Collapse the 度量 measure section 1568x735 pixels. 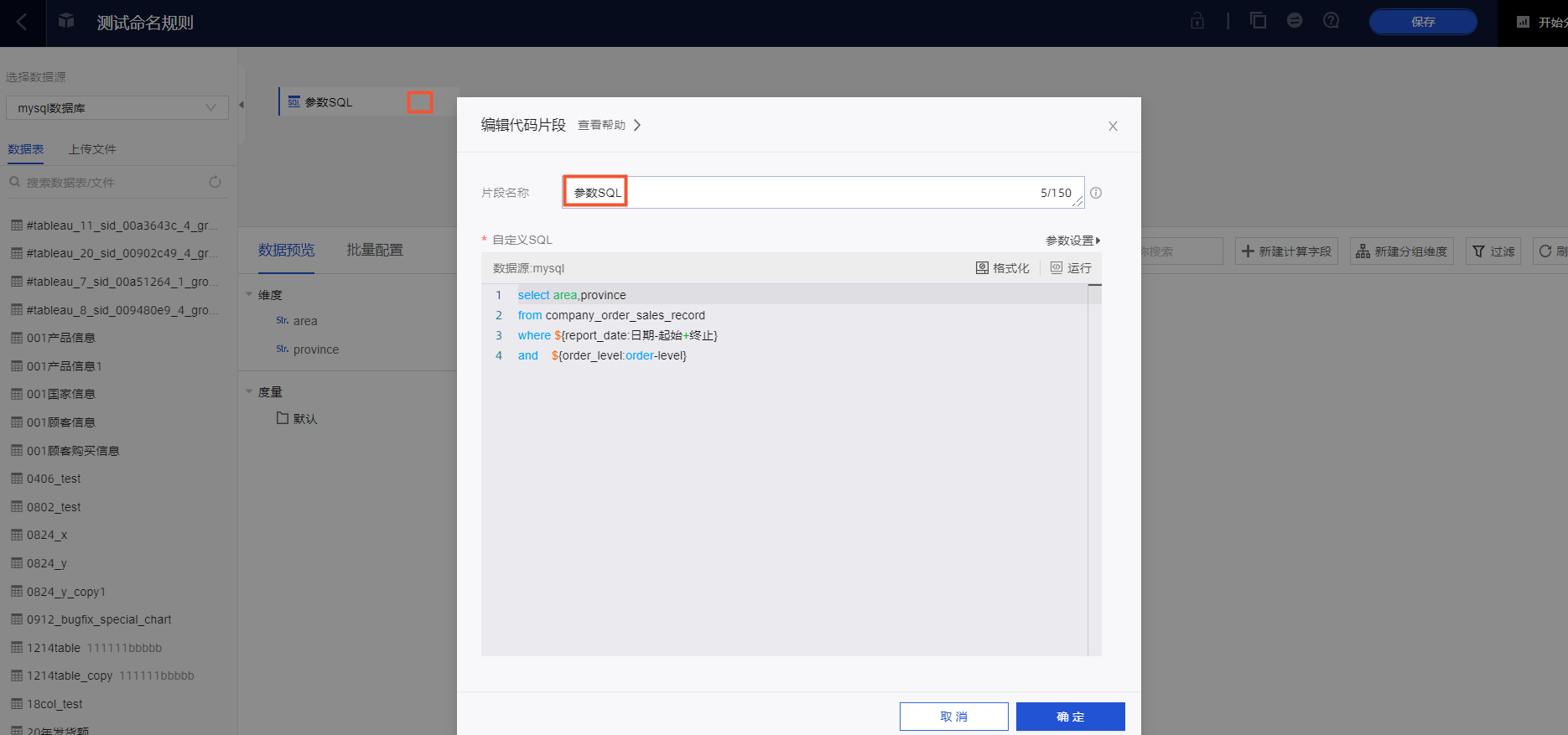(x=249, y=392)
